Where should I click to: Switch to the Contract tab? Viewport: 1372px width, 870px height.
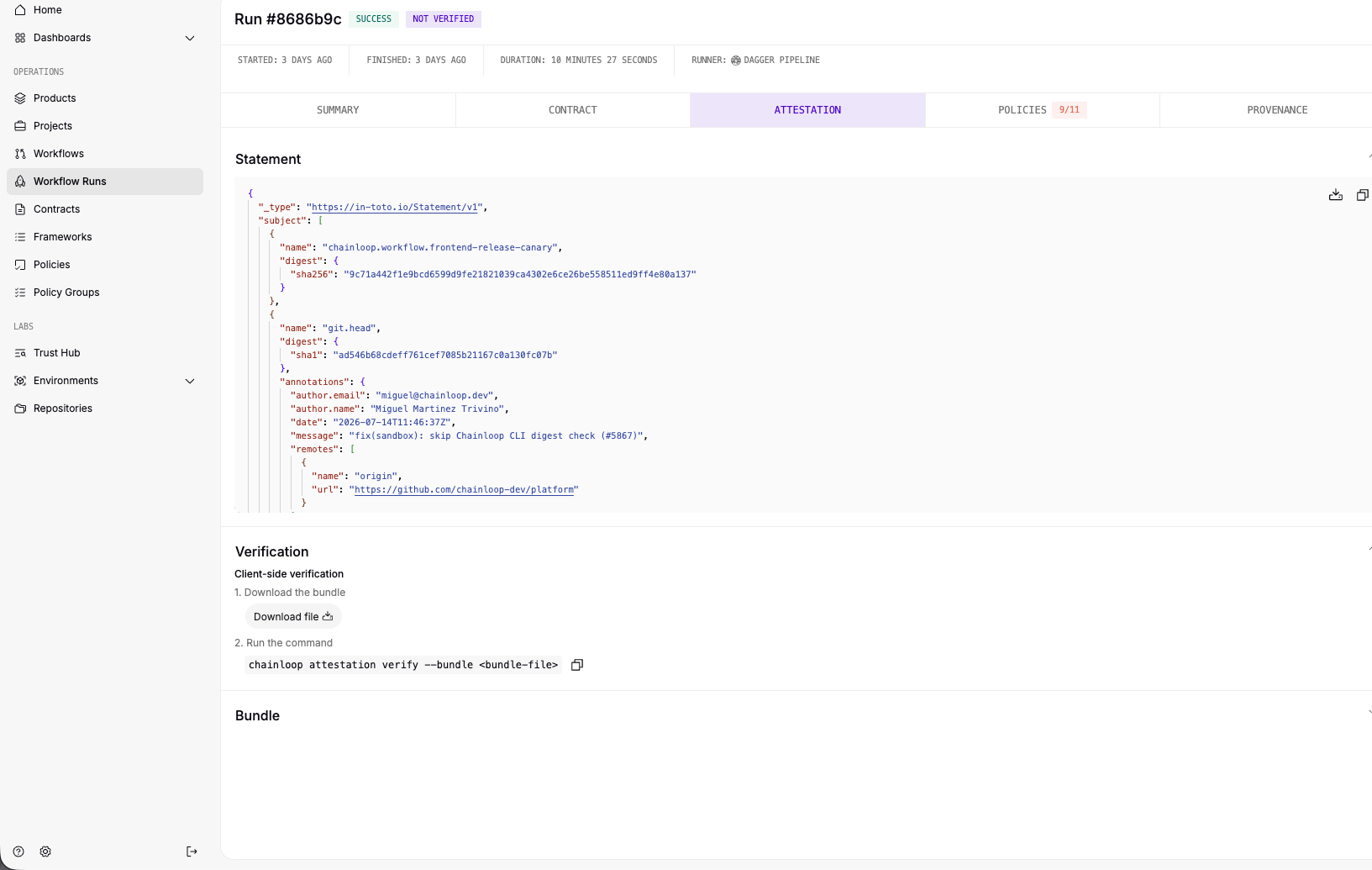[573, 110]
